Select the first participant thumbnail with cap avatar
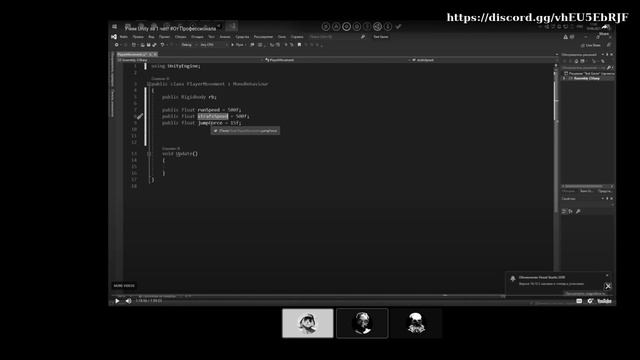The image size is (640, 360). [308, 323]
